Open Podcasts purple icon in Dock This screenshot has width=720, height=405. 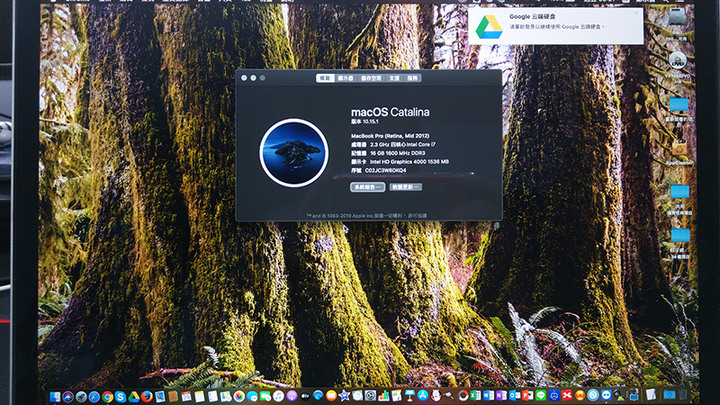(292, 396)
